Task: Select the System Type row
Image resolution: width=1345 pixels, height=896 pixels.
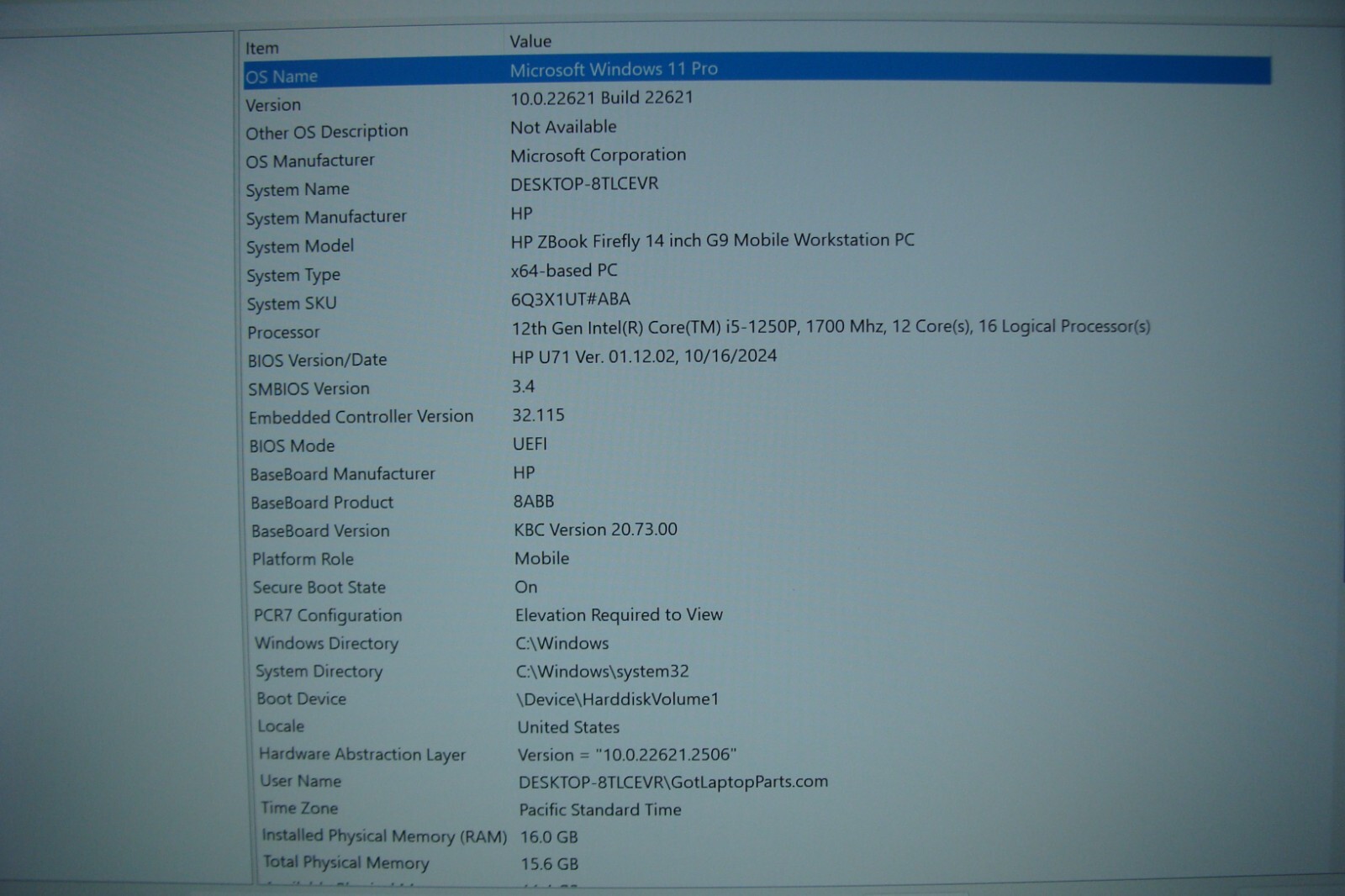Action: click(293, 276)
